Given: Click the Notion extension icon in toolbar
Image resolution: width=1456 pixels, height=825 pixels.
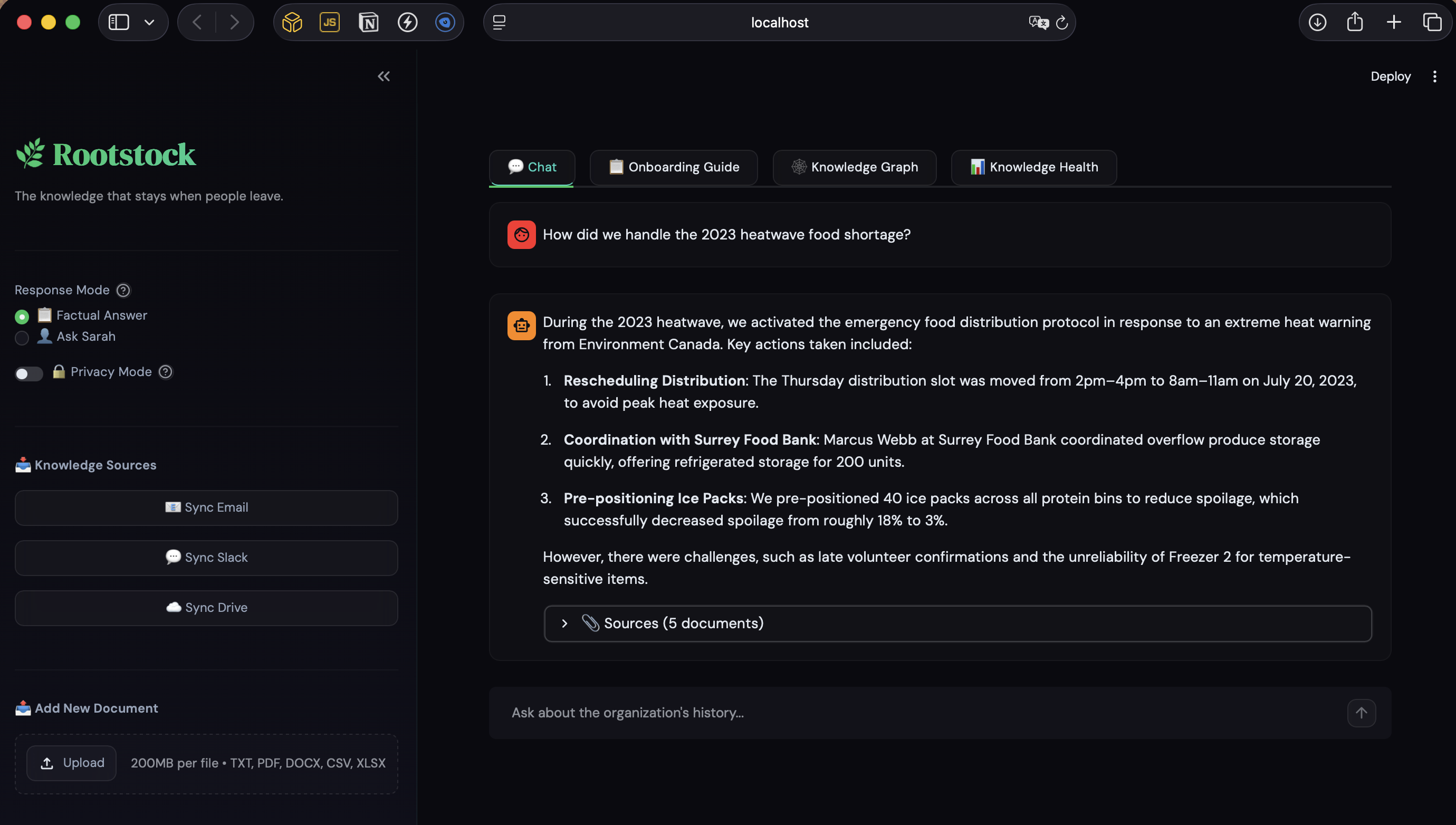Looking at the screenshot, I should [368, 23].
